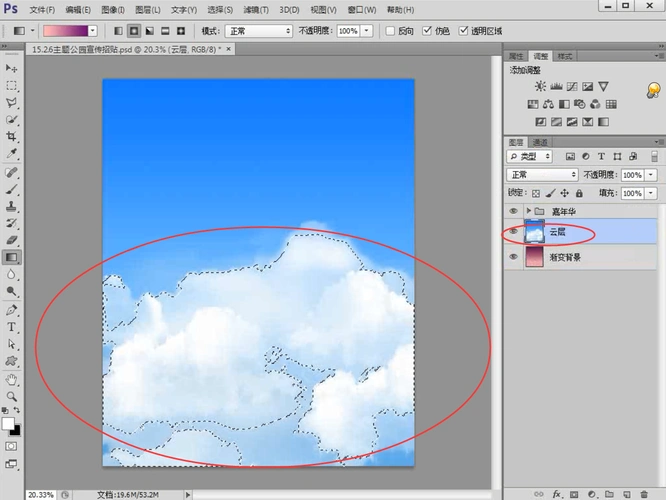The image size is (666, 500).
Task: Switch to the 通道 tab
Action: pyautogui.click(x=540, y=142)
